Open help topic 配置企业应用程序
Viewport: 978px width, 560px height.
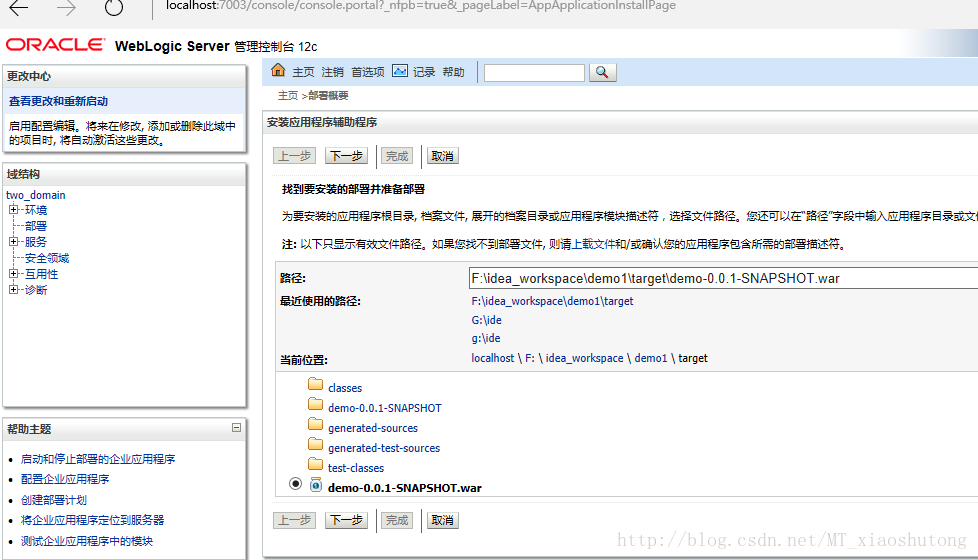click(x=65, y=479)
